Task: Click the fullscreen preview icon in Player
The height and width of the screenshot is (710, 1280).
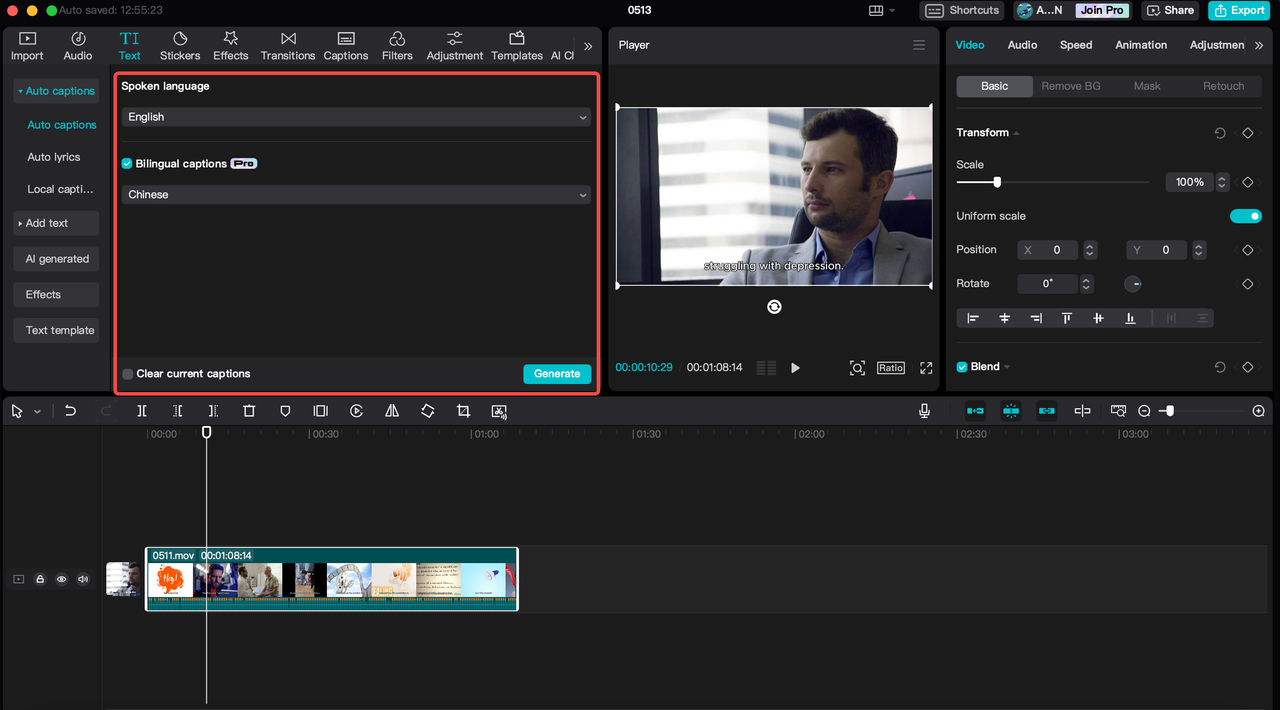Action: (926, 368)
